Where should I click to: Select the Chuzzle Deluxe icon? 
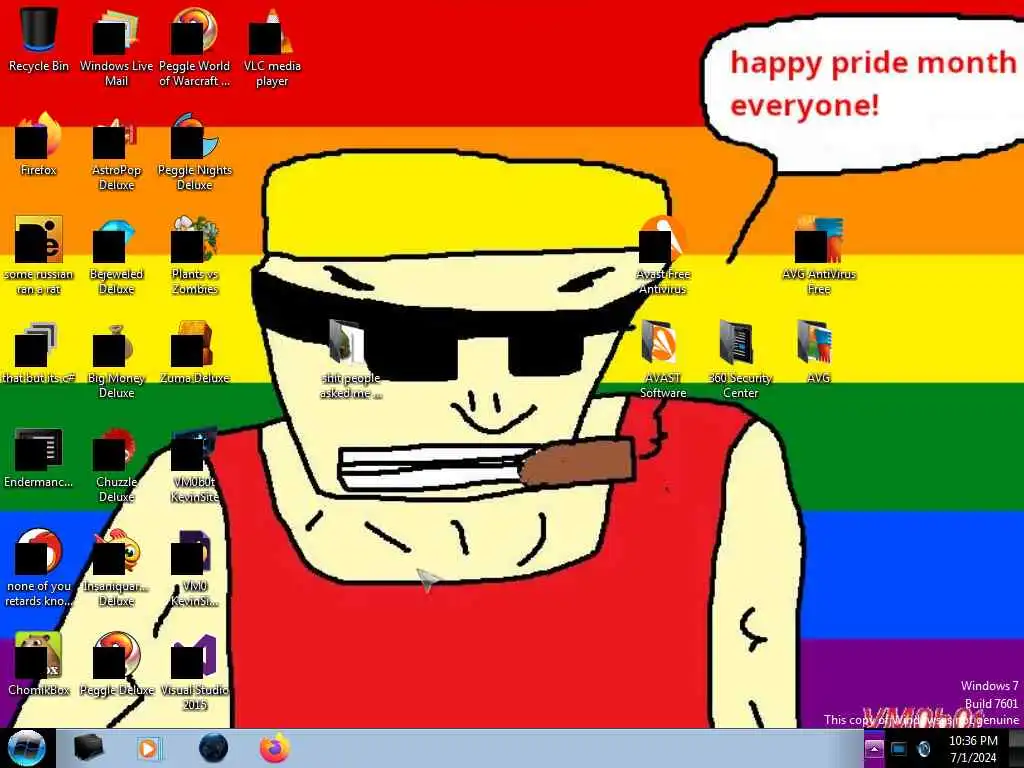coord(116,464)
